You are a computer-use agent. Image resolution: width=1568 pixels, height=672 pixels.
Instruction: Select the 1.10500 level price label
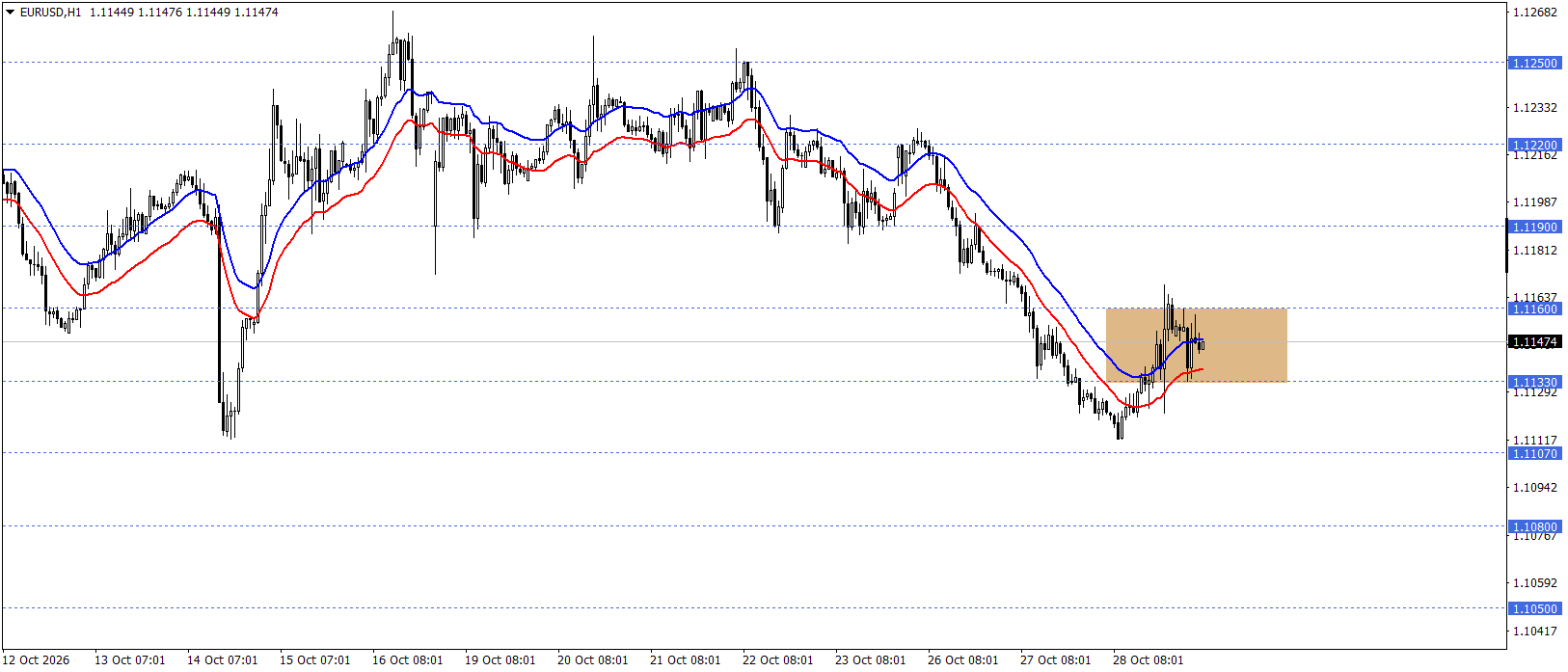tap(1534, 608)
